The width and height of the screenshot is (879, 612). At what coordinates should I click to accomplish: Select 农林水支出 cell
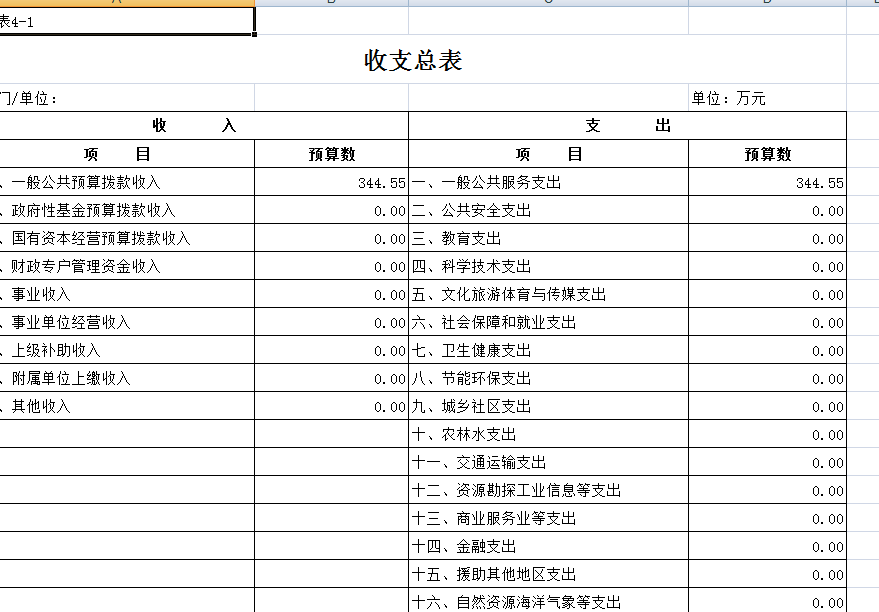(x=549, y=434)
